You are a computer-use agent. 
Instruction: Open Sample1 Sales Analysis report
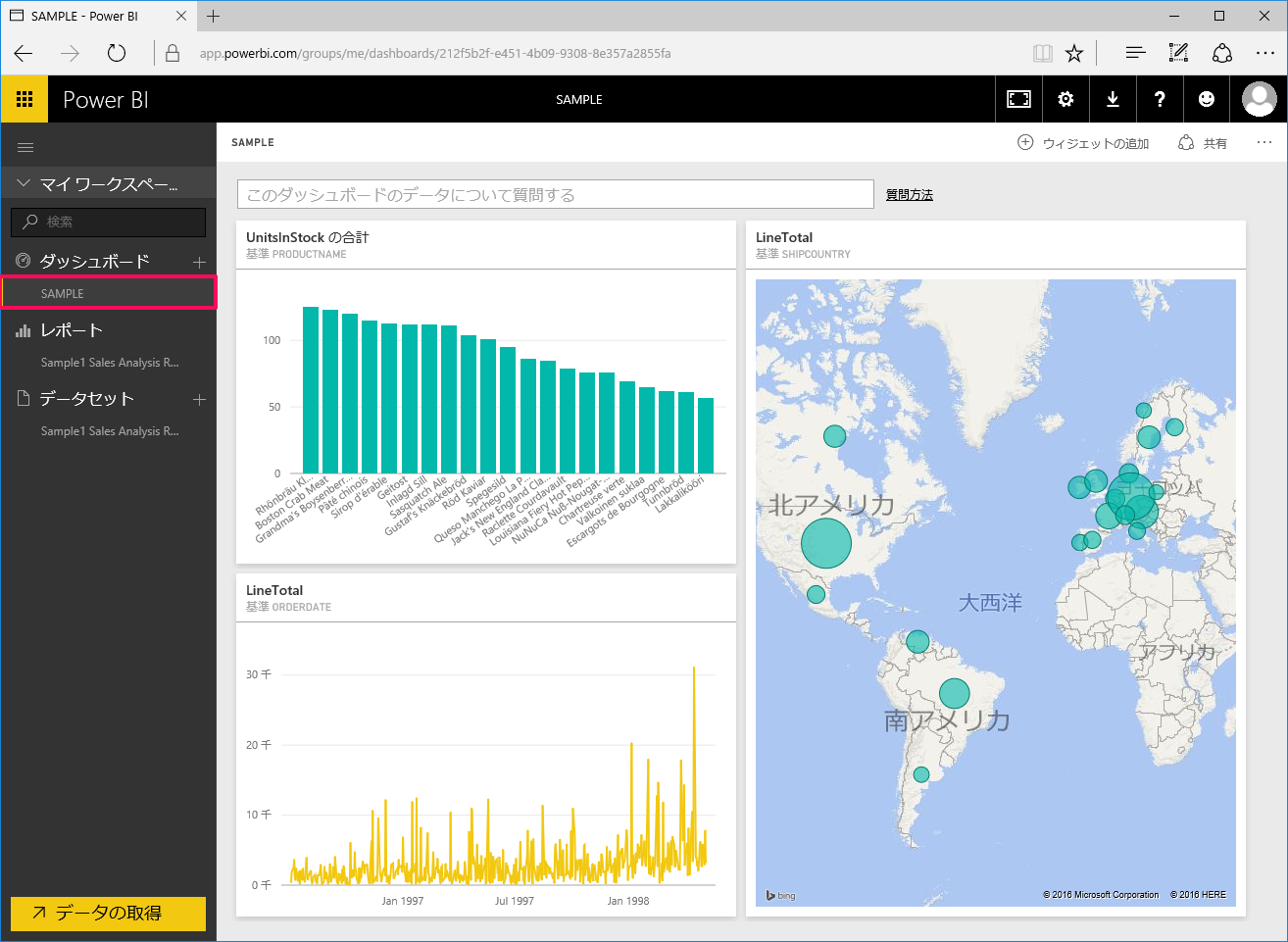(x=109, y=363)
